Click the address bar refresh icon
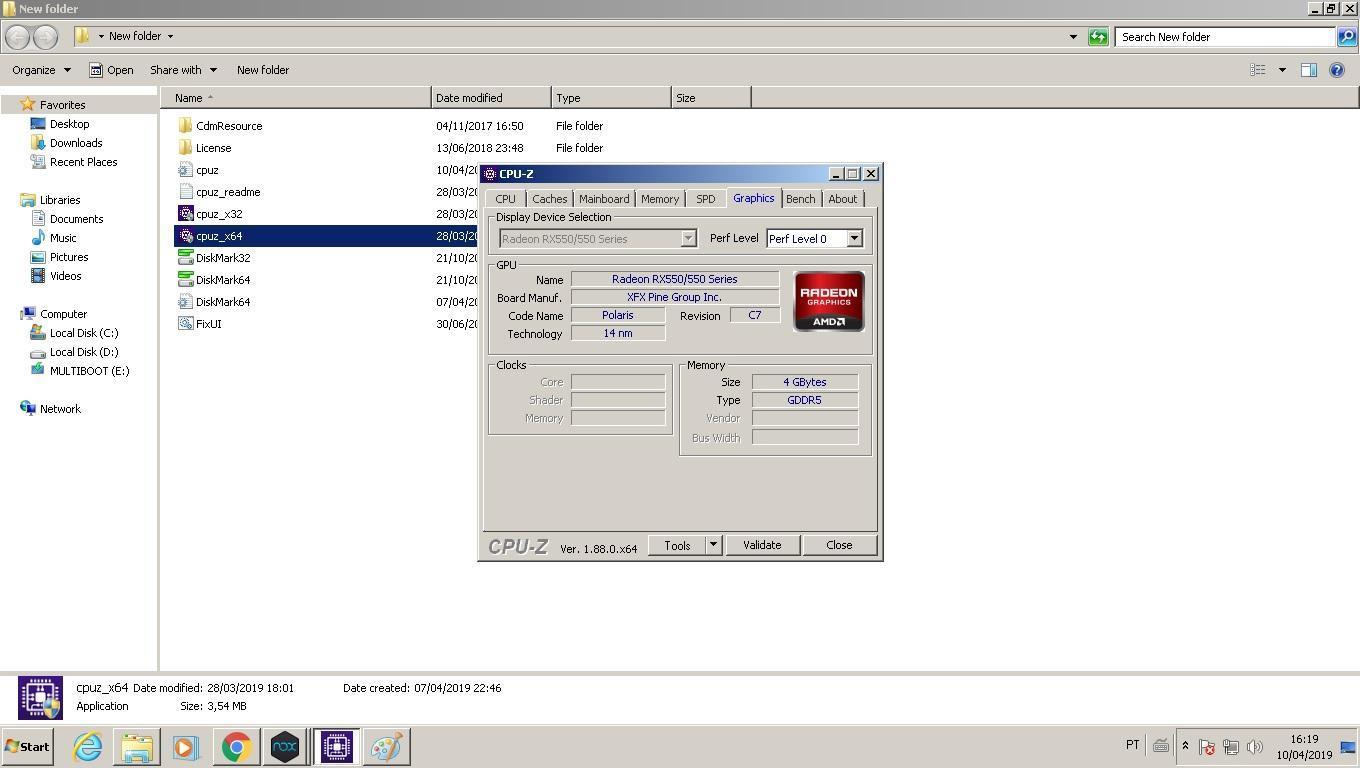Image resolution: width=1360 pixels, height=768 pixels. [x=1098, y=37]
